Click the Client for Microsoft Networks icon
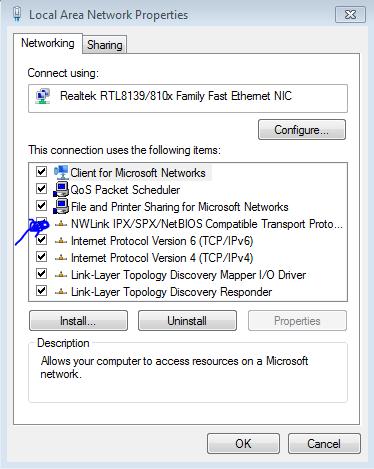Screen dimensions: 374x469 61,172
